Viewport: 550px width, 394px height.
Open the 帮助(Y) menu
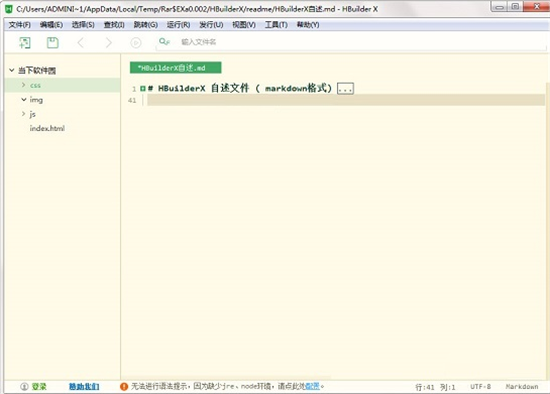(x=308, y=25)
